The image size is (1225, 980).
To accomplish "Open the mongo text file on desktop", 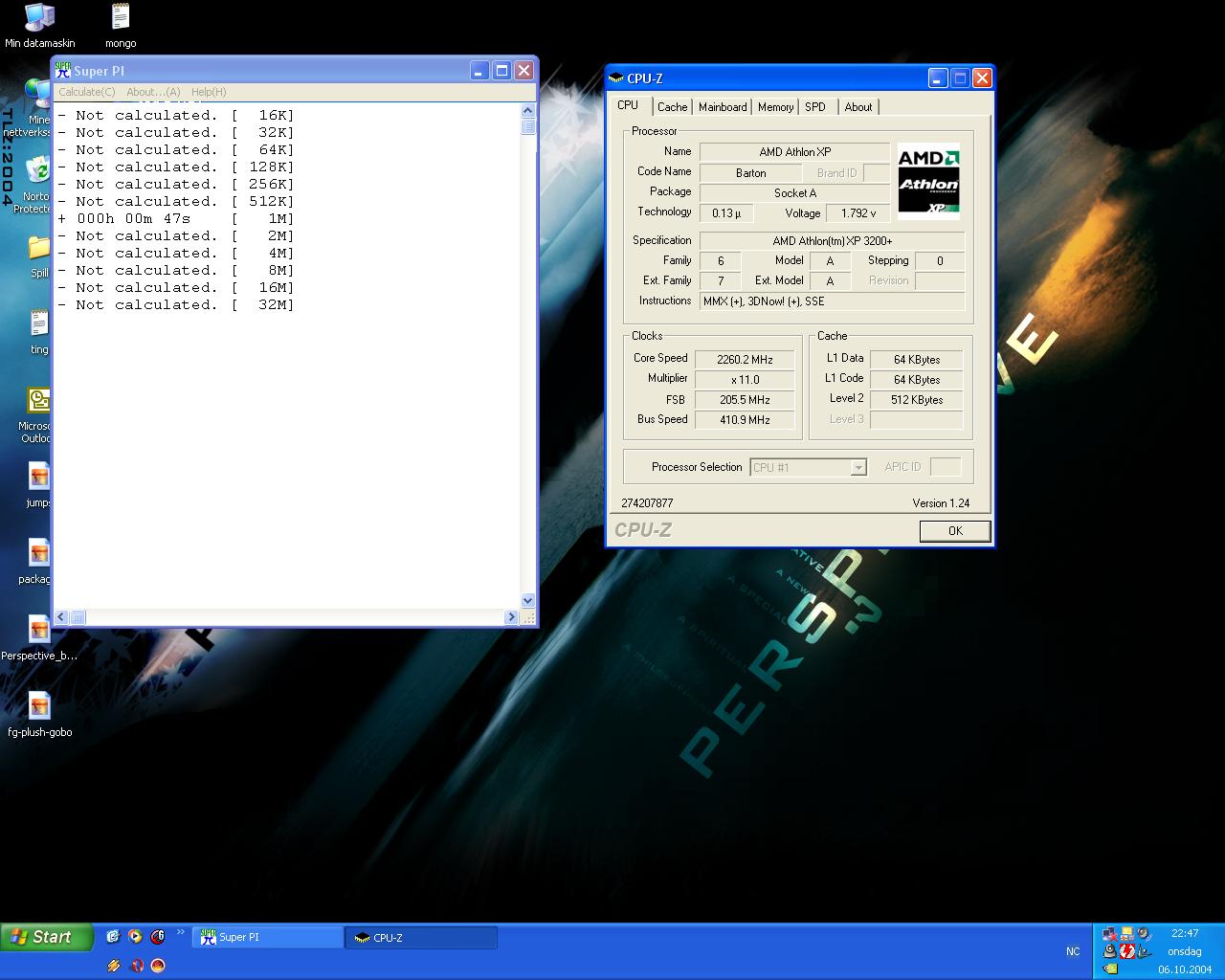I will (x=120, y=26).
